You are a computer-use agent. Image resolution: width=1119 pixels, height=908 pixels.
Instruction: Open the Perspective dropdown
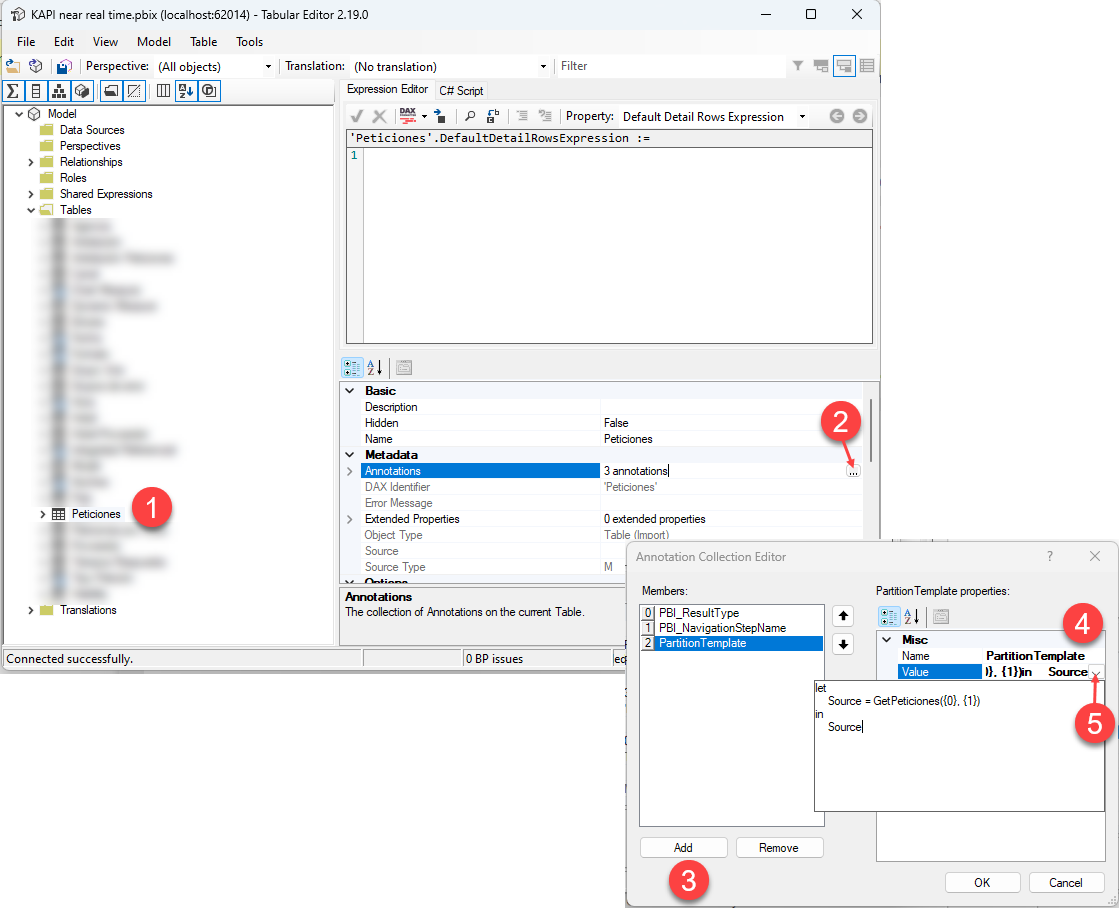tap(267, 67)
